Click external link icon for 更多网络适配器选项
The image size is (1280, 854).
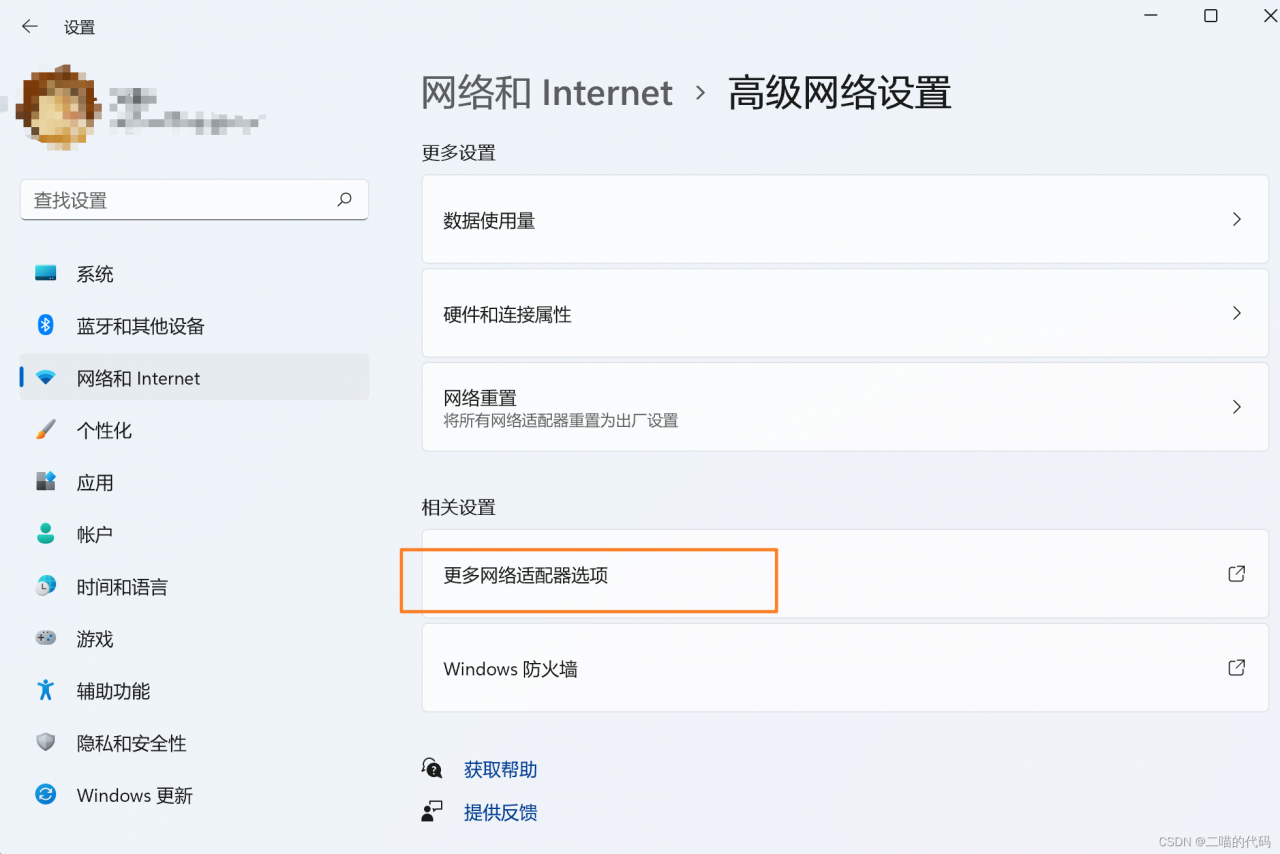coord(1237,574)
